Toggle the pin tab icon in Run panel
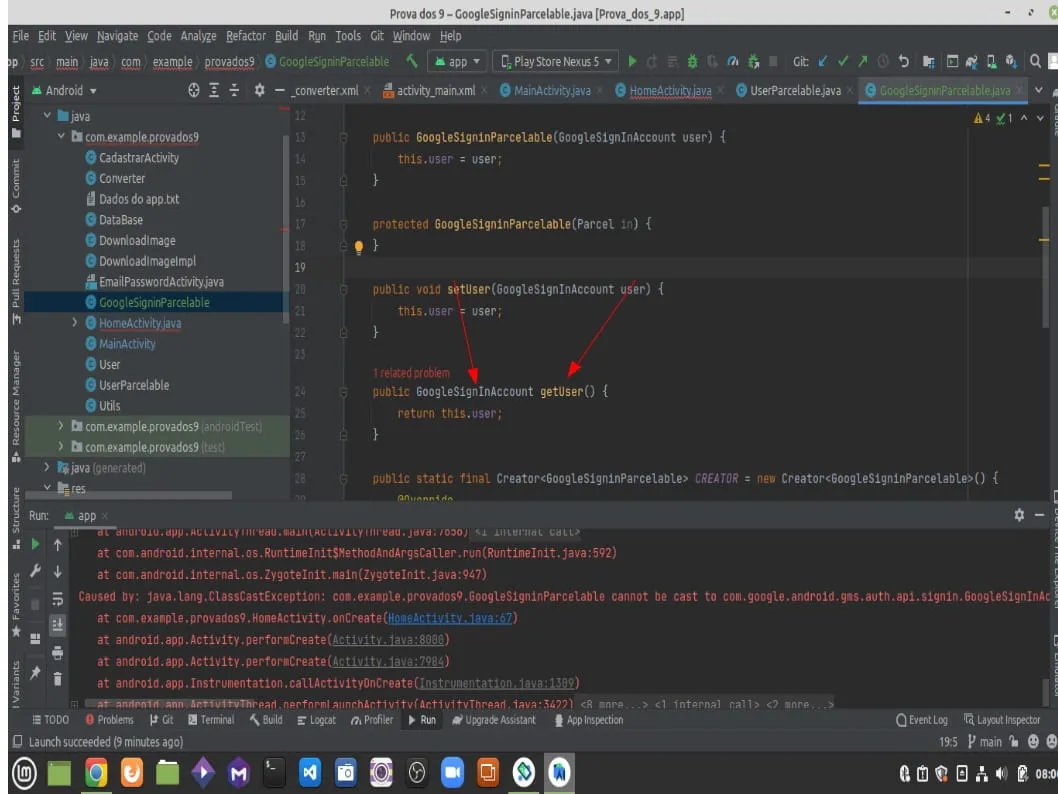 (35, 673)
